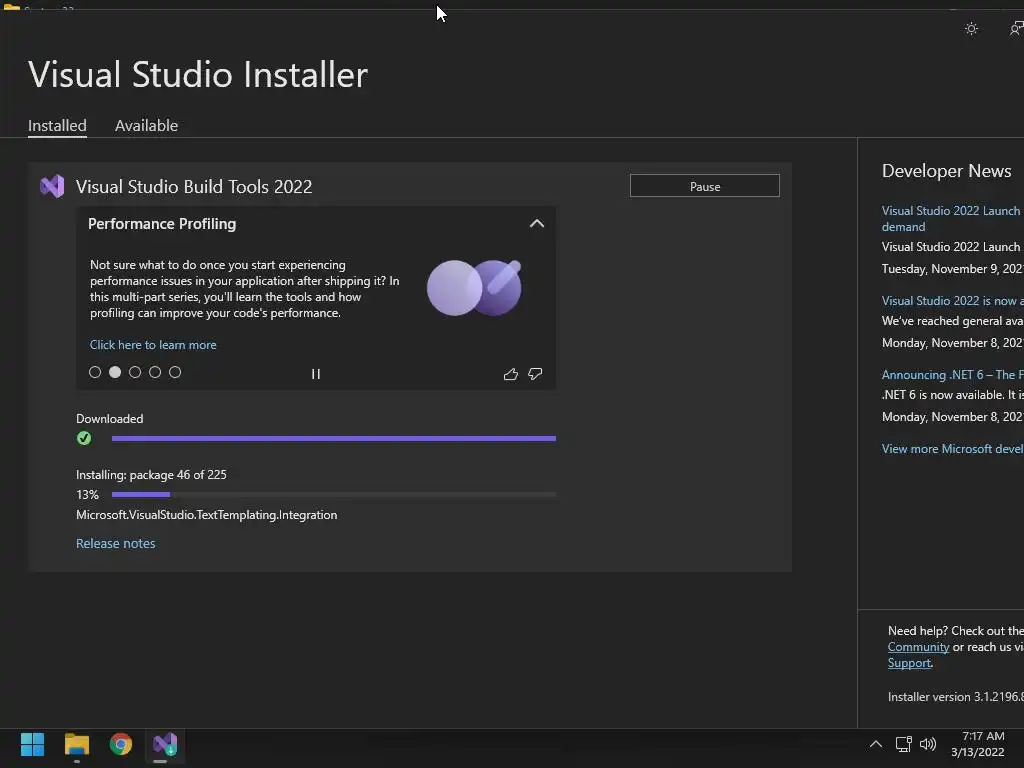Viewport: 1024px width, 768px height.
Task: Switch to the Available tab
Action: tap(146, 125)
